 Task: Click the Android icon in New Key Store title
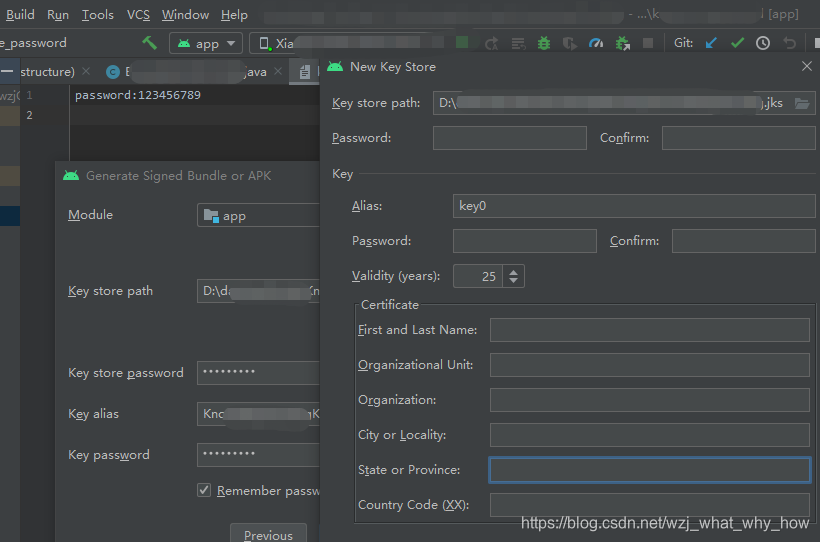tap(335, 66)
